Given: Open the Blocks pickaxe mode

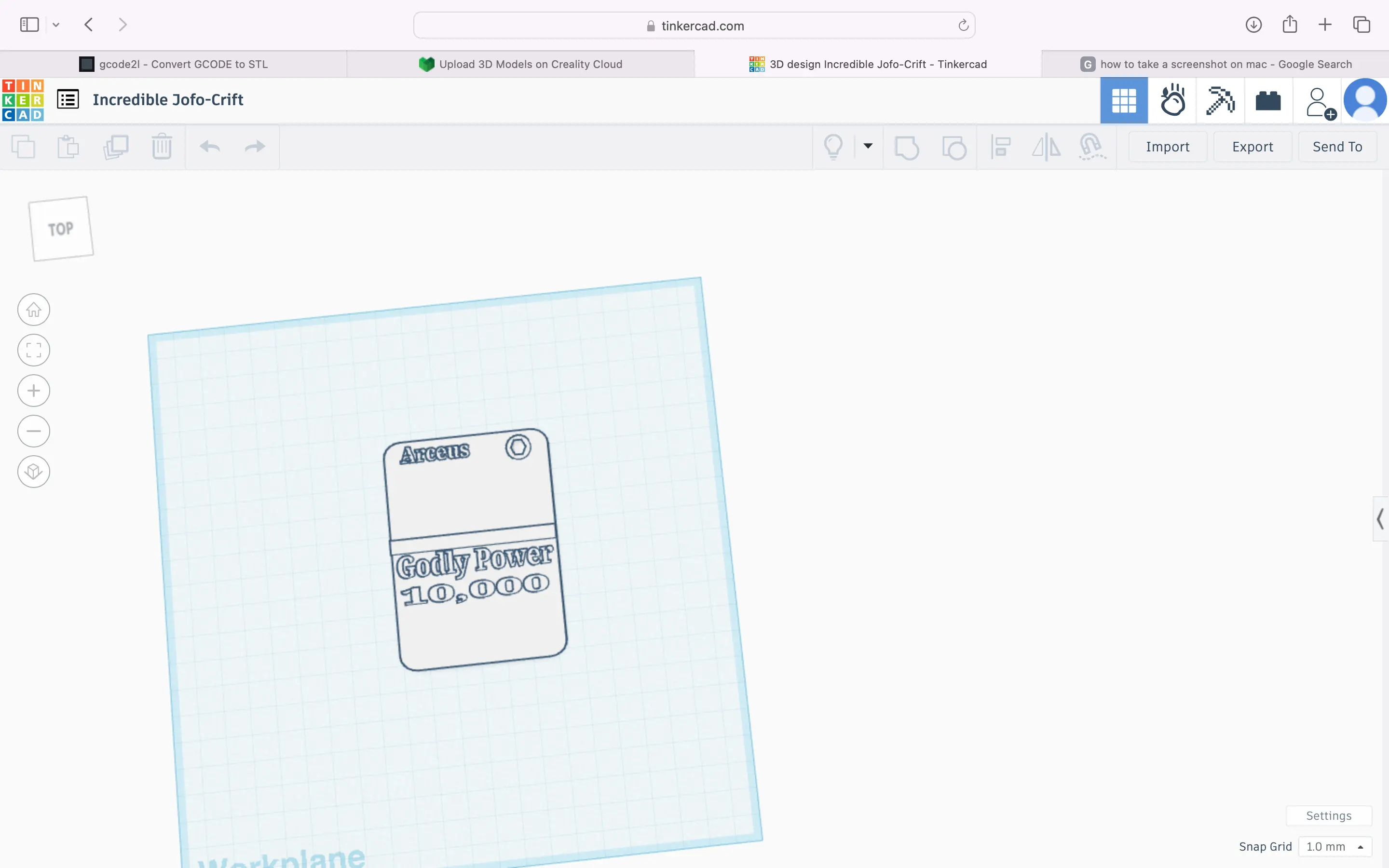Looking at the screenshot, I should [x=1220, y=100].
